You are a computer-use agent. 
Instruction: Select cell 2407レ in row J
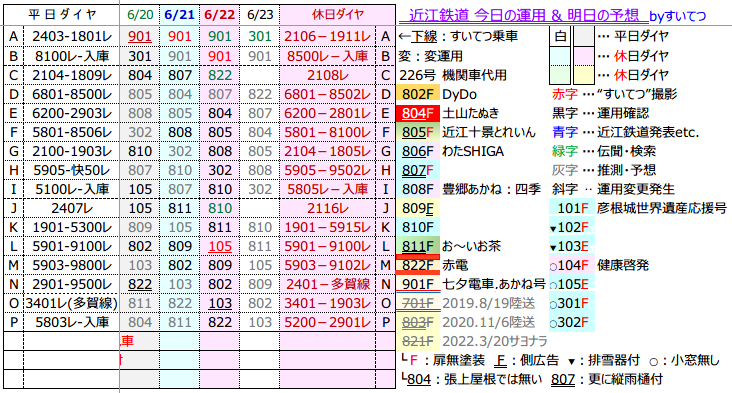tap(72, 208)
